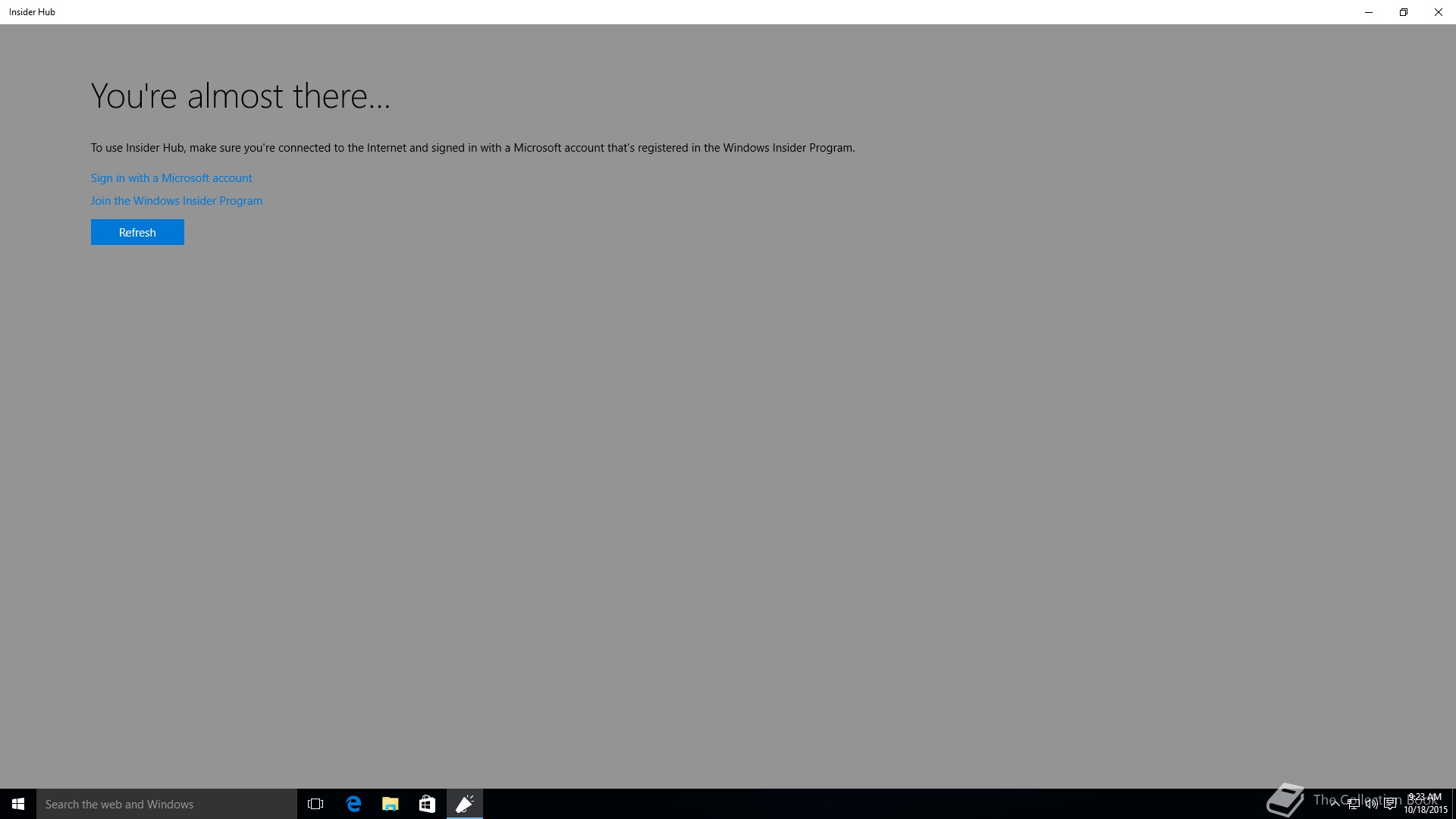Focus the Search the web and Windows box
Screen dimensions: 1456x819
167,804
